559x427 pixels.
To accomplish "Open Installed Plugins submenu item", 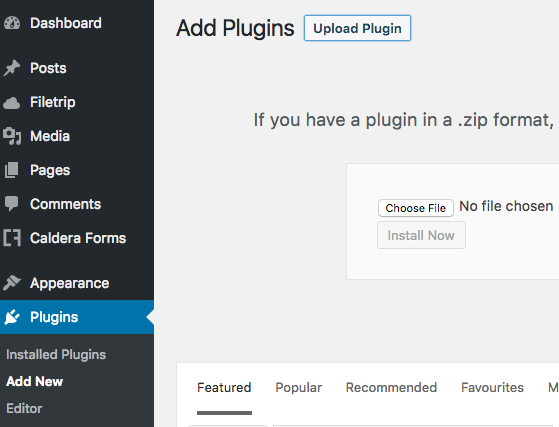I will tap(56, 355).
